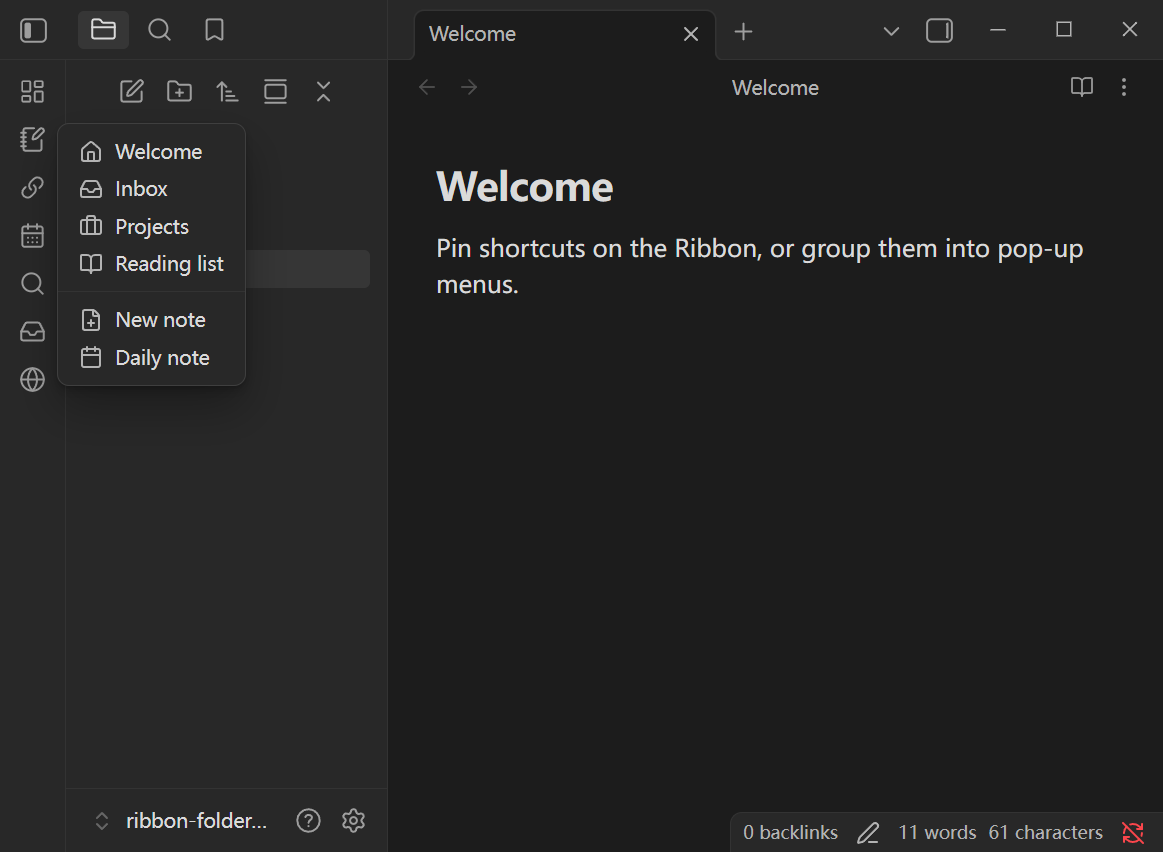Open settings via the gear icon

353,821
